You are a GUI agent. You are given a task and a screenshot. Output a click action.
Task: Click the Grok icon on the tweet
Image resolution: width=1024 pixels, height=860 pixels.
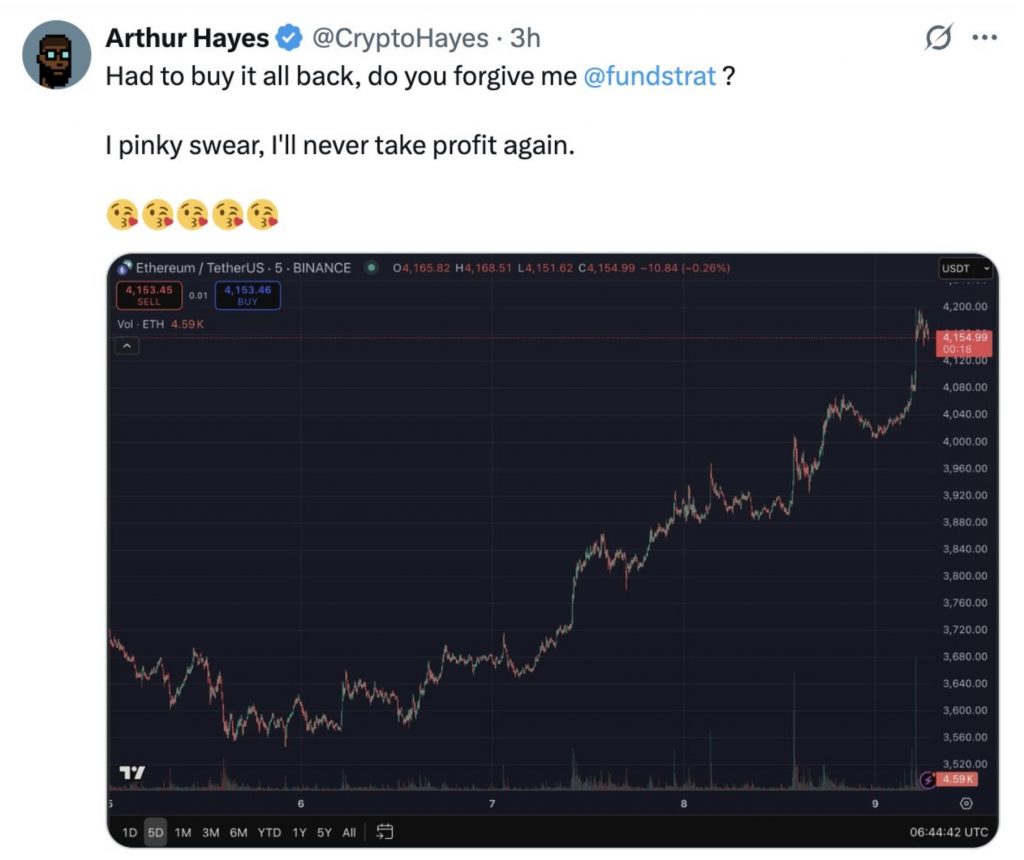[938, 39]
